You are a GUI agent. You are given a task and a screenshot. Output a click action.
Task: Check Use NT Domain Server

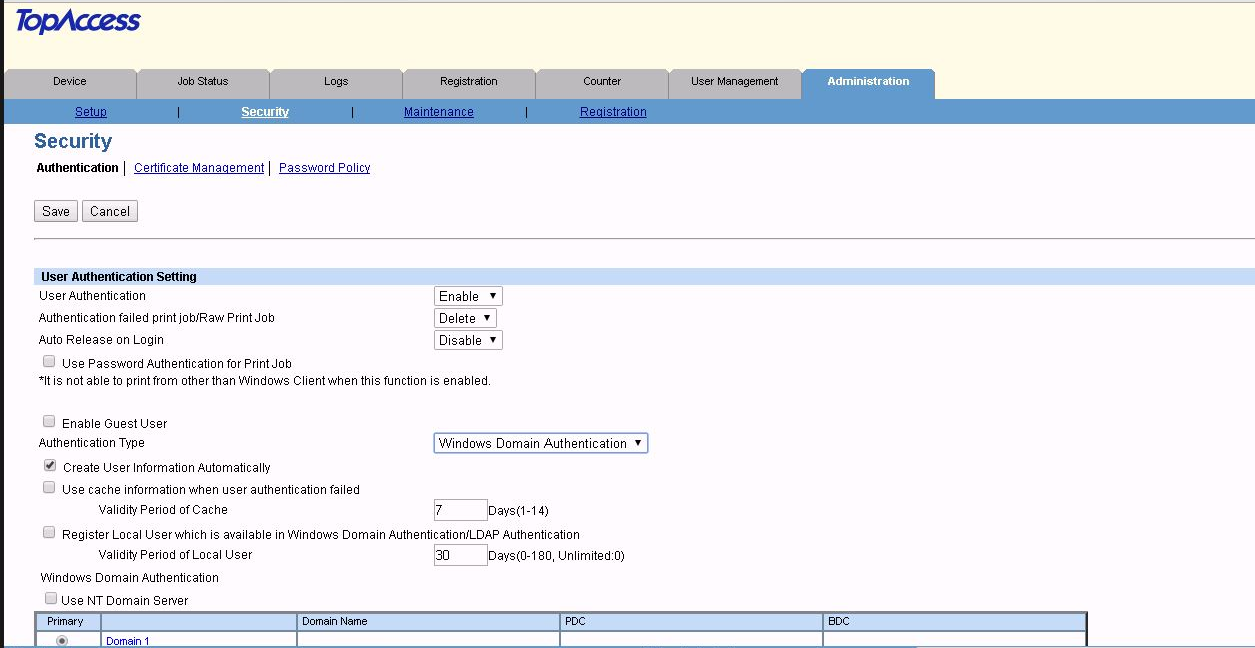pos(50,599)
